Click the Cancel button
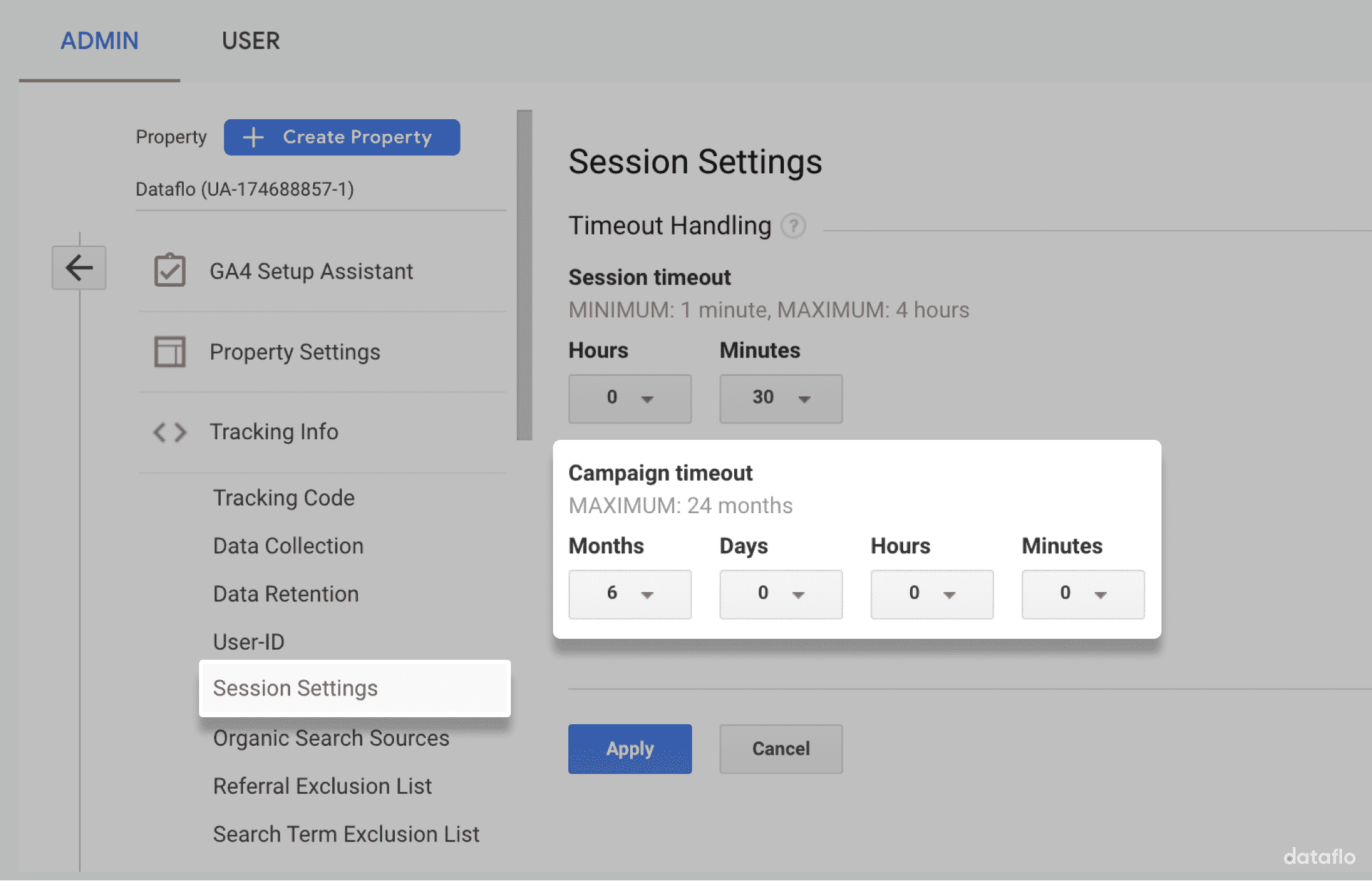Screen dimensions: 1372x881 781,748
